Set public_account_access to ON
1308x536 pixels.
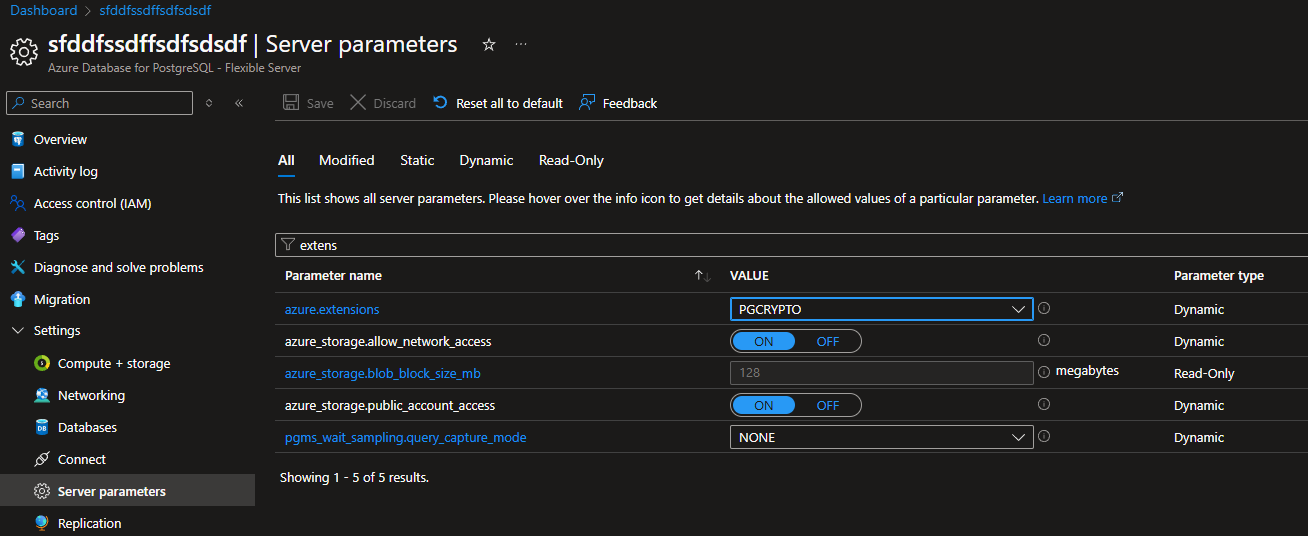click(x=763, y=405)
